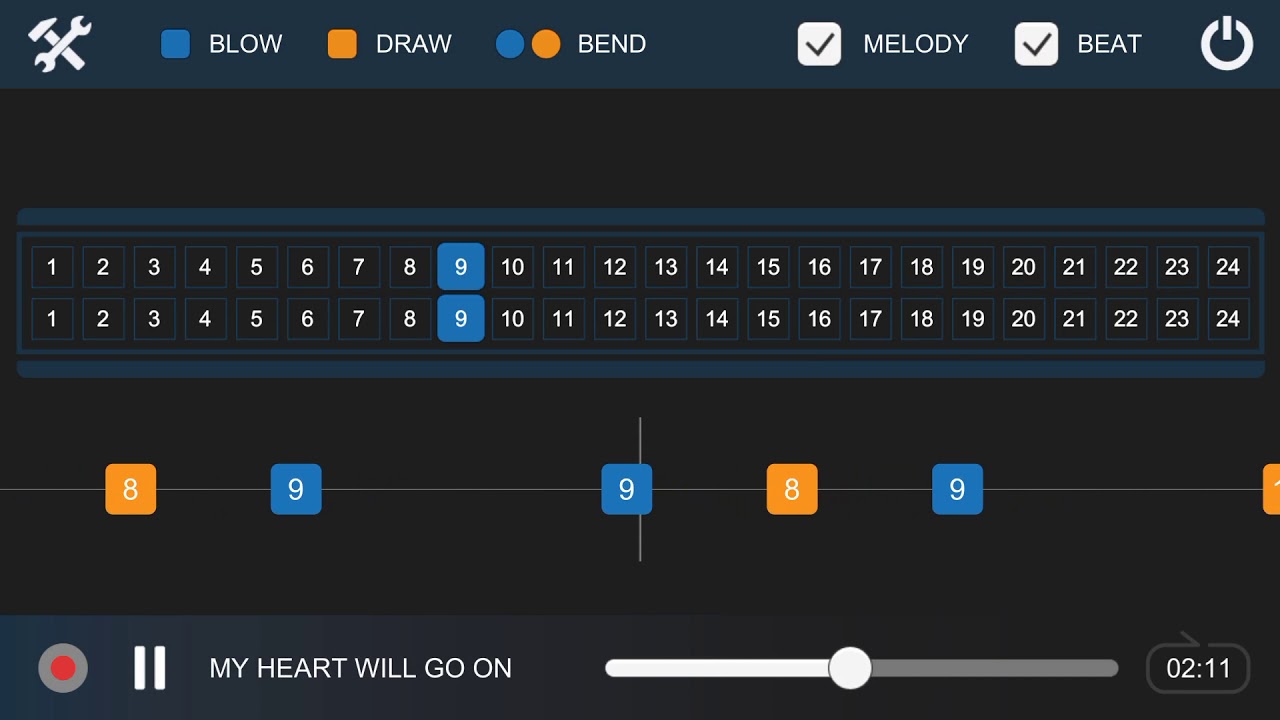The width and height of the screenshot is (1280, 720).
Task: Select highlighted hole 9 in the top row
Action: tap(461, 267)
